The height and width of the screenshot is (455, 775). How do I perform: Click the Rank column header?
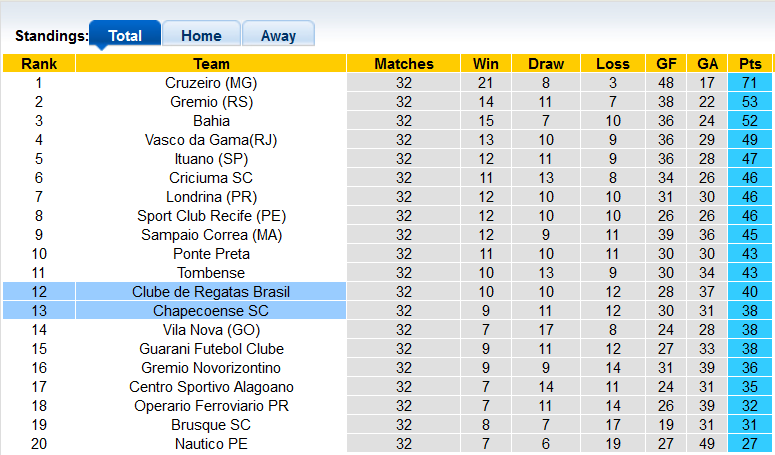tap(39, 64)
